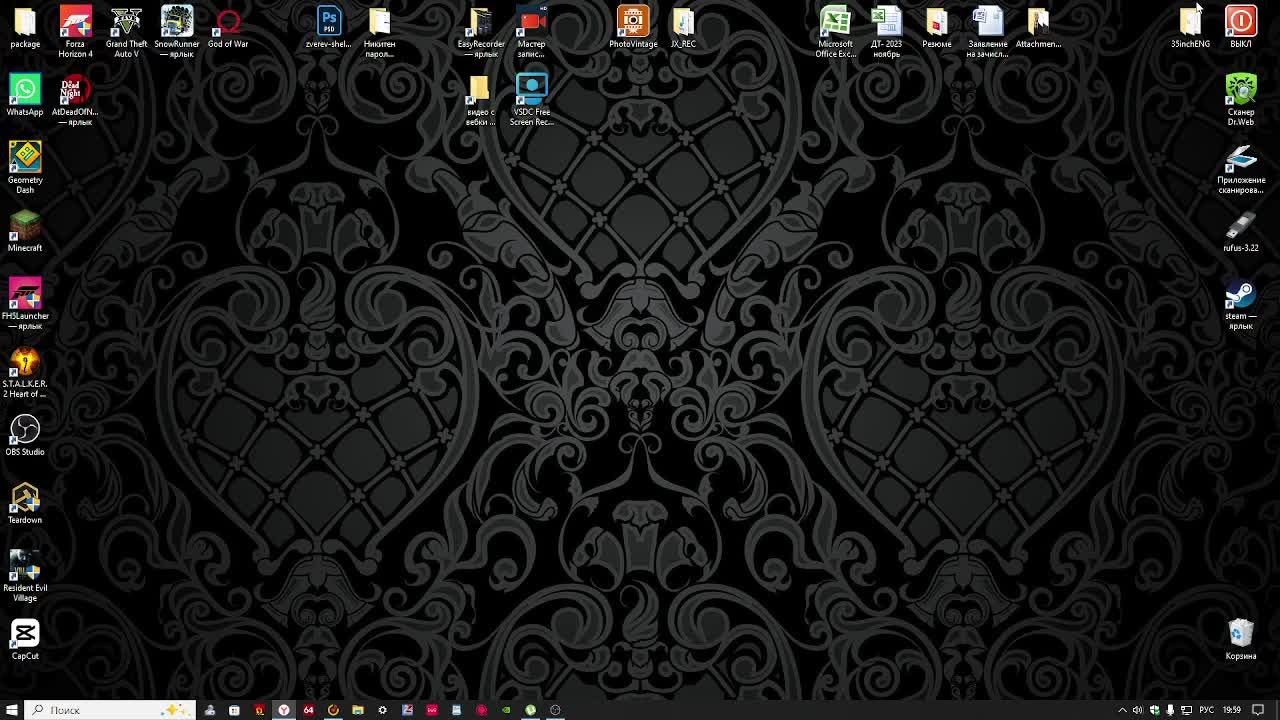Click the OBS Studio shortcut

pos(25,435)
